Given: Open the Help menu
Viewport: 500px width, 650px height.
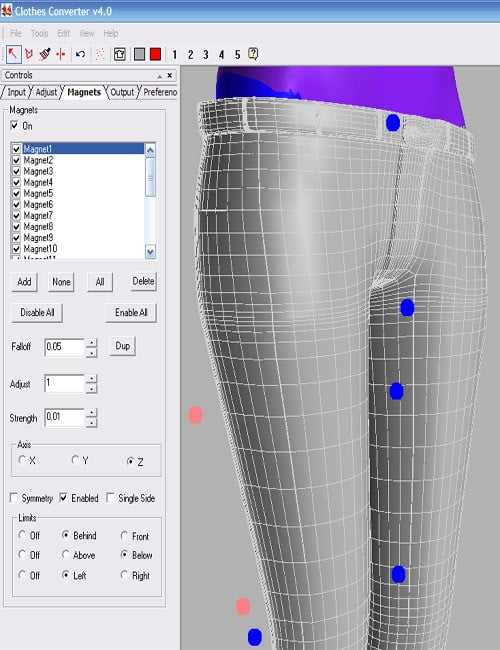Looking at the screenshot, I should 111,33.
